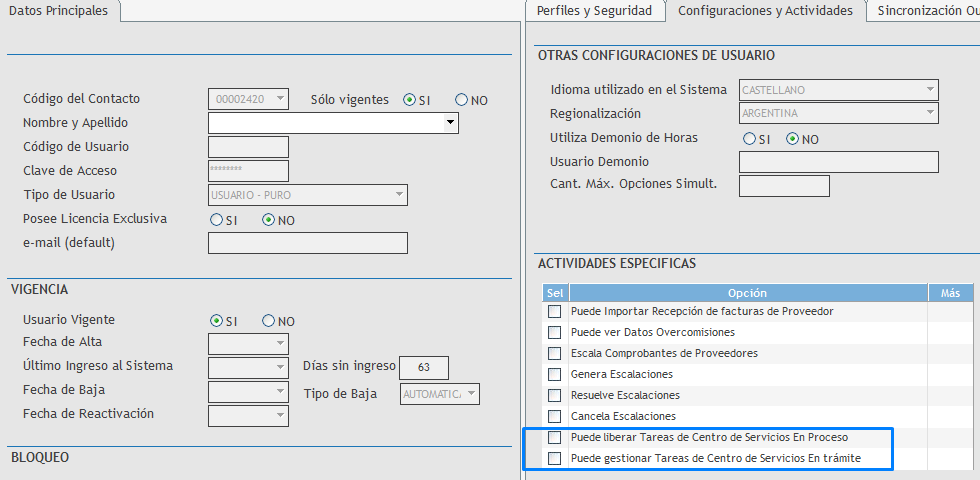Expand the Regionalización dropdown

[x=929, y=114]
